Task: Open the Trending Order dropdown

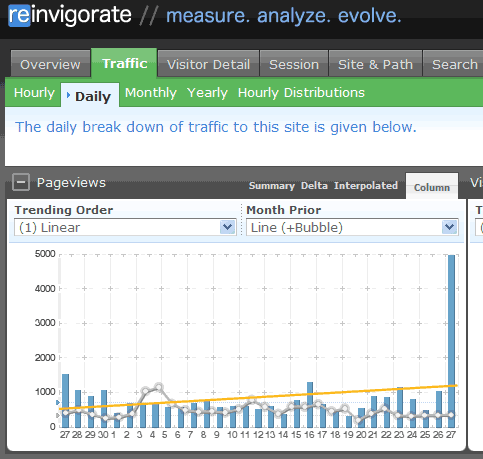Action: point(125,228)
